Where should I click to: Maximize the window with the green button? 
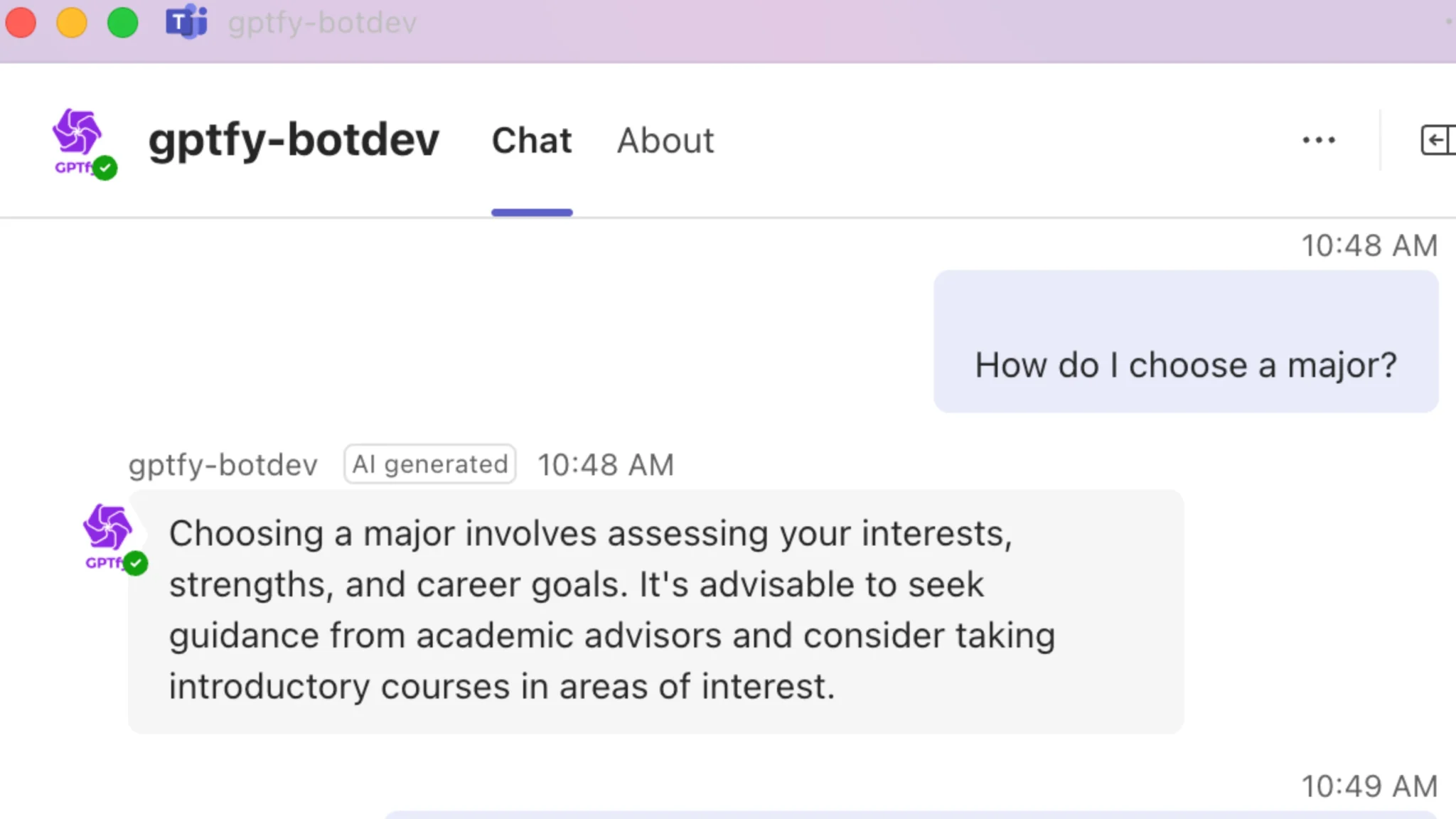(122, 22)
